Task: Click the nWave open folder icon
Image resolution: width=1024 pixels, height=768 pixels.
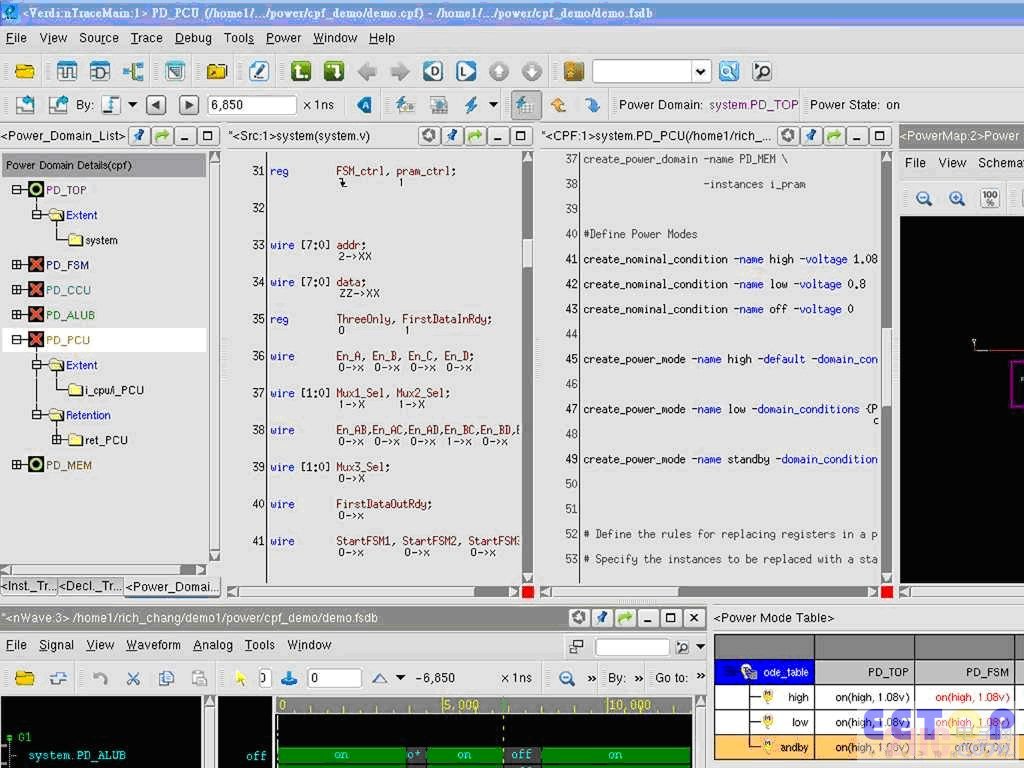Action: point(25,678)
